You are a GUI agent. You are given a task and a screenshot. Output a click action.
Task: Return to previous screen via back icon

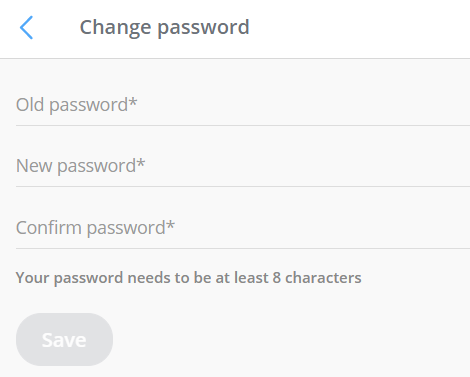[26, 27]
